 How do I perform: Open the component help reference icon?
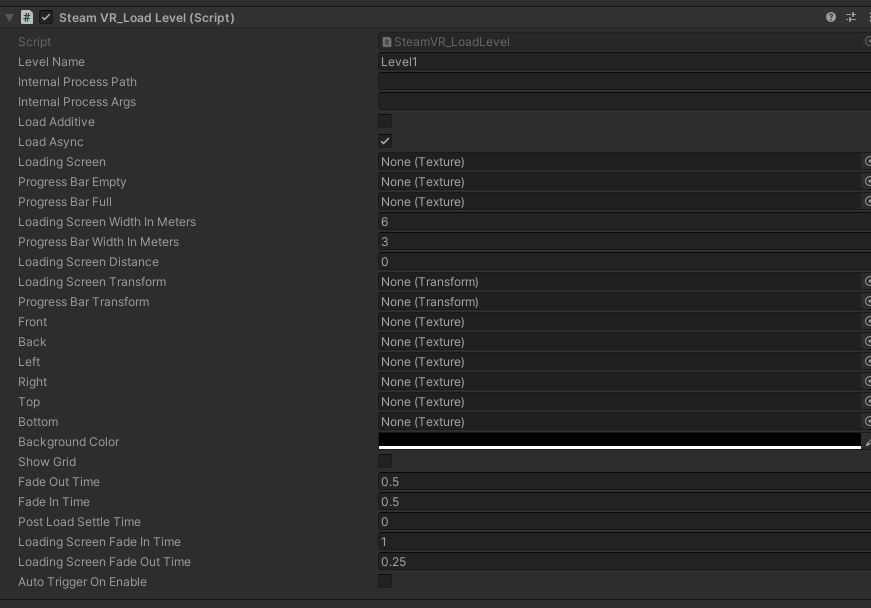point(831,17)
